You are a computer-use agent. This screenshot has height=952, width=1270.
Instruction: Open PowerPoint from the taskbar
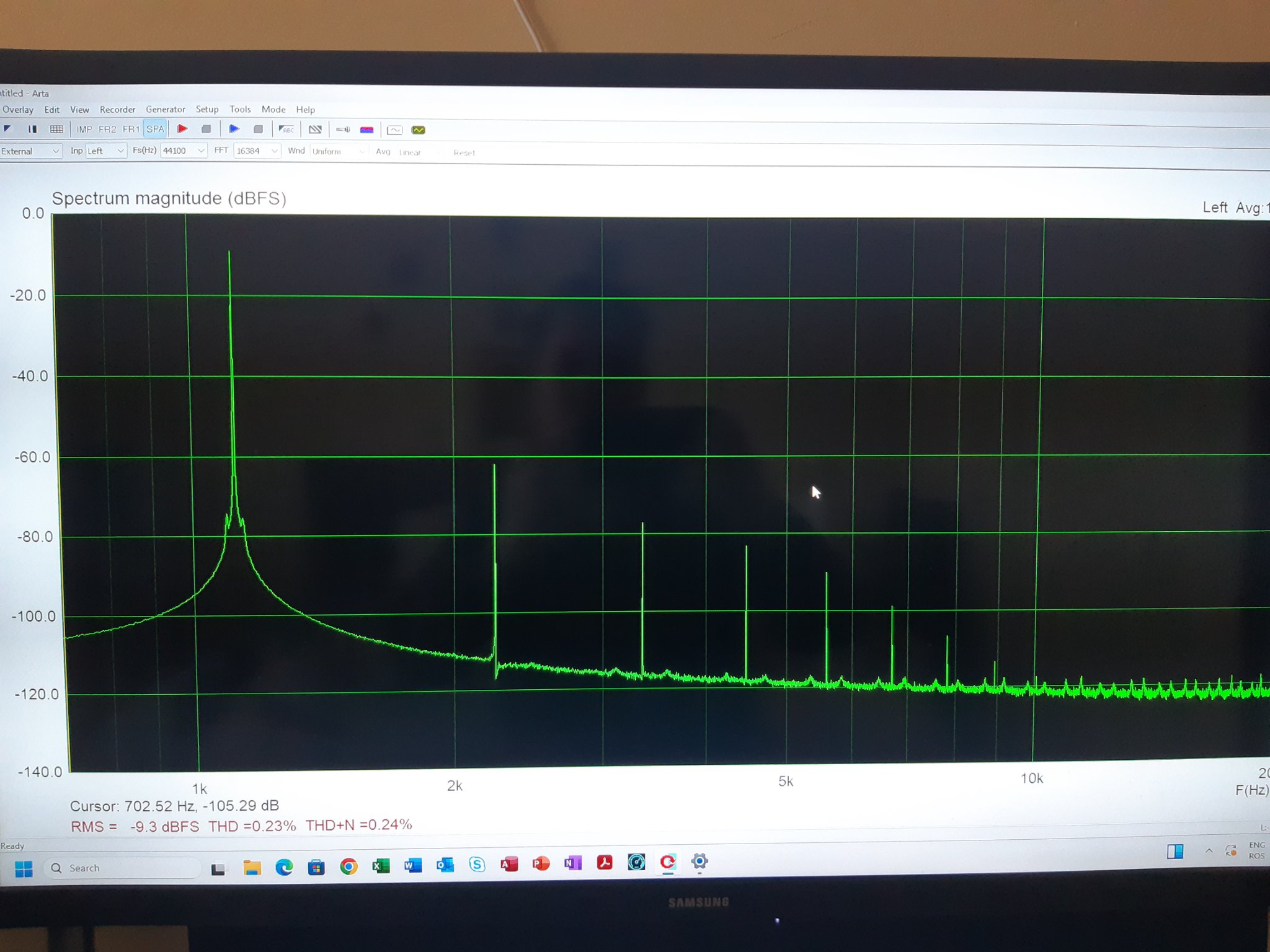[541, 863]
